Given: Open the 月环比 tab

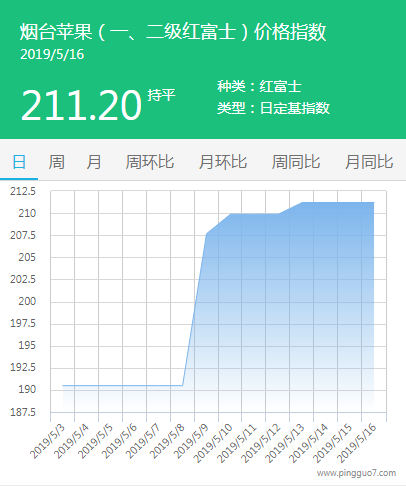Looking at the screenshot, I should click(x=223, y=162).
